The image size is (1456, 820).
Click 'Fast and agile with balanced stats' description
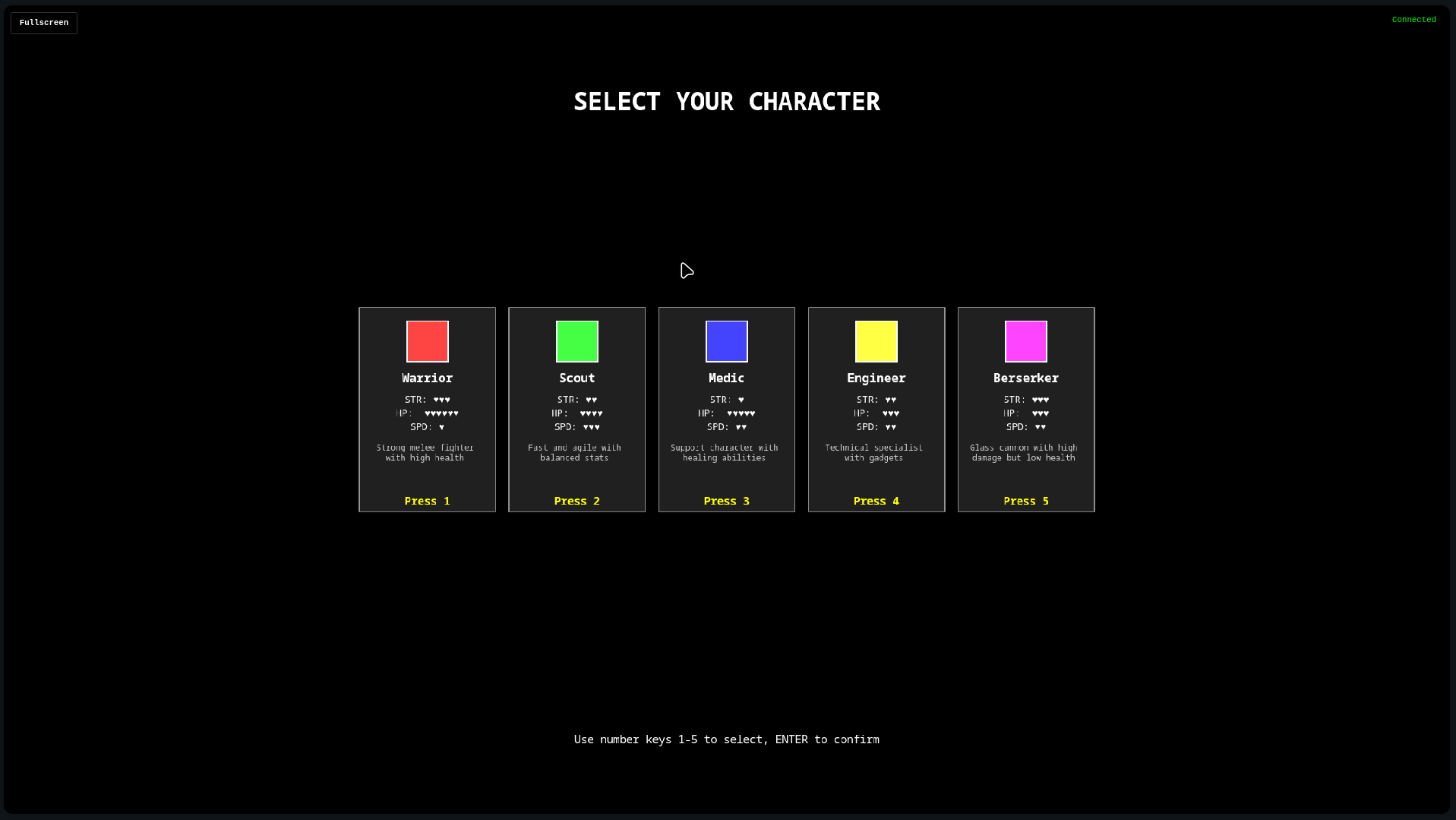575,453
